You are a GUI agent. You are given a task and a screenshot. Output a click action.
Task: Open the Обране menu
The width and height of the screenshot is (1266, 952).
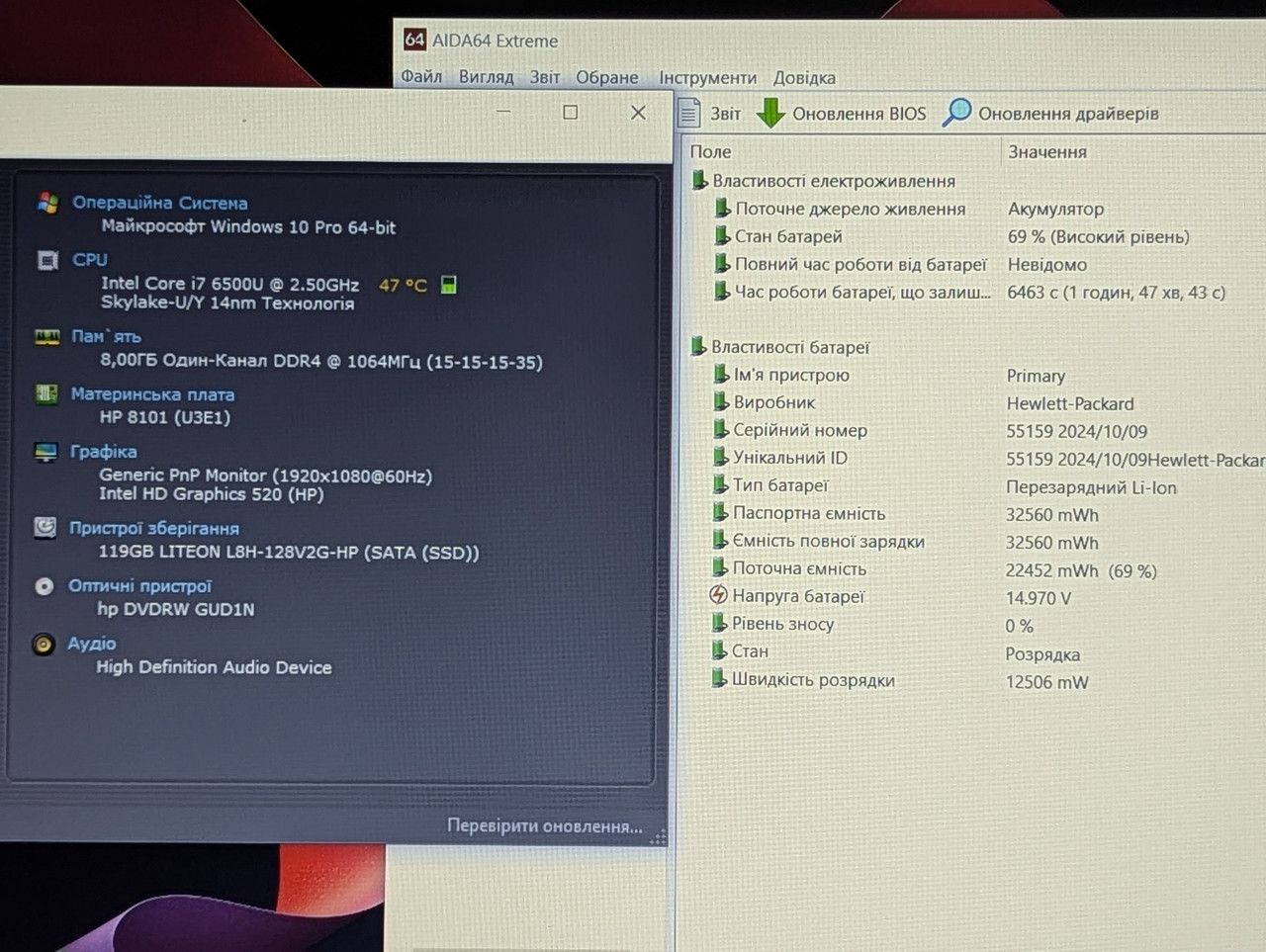(607, 77)
